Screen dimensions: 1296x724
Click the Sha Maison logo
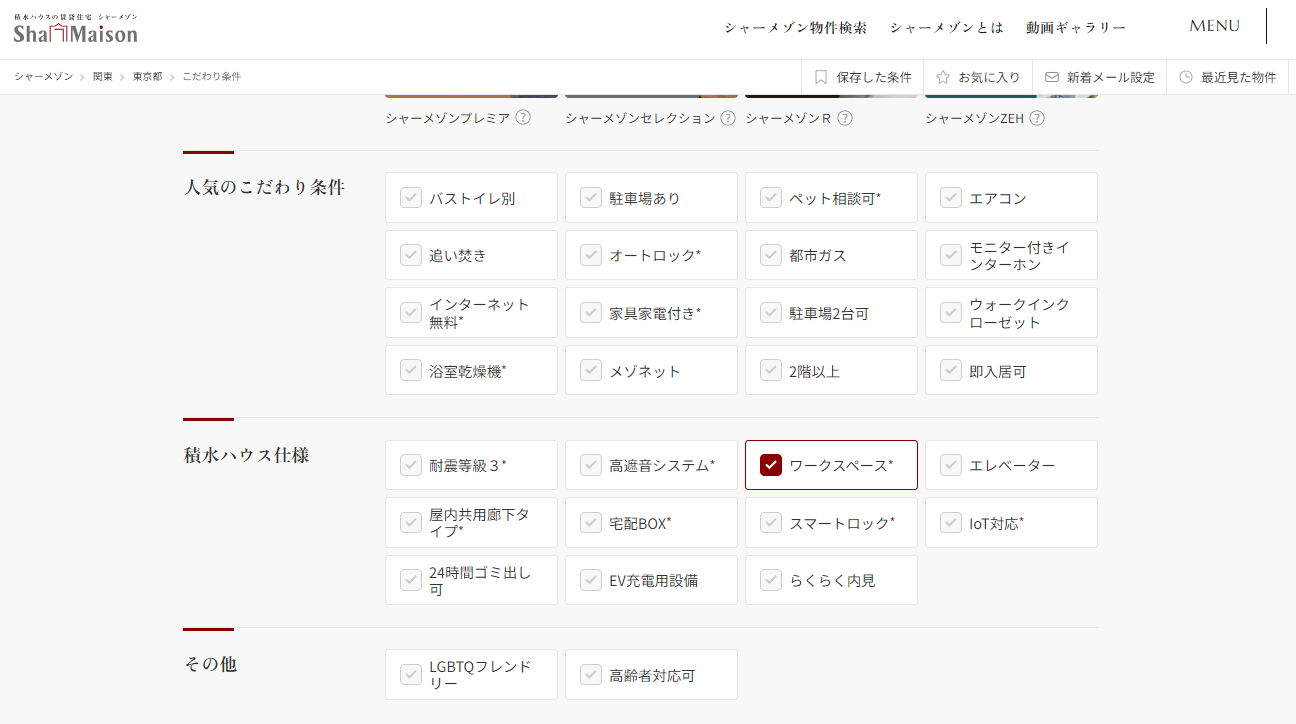(x=76, y=30)
